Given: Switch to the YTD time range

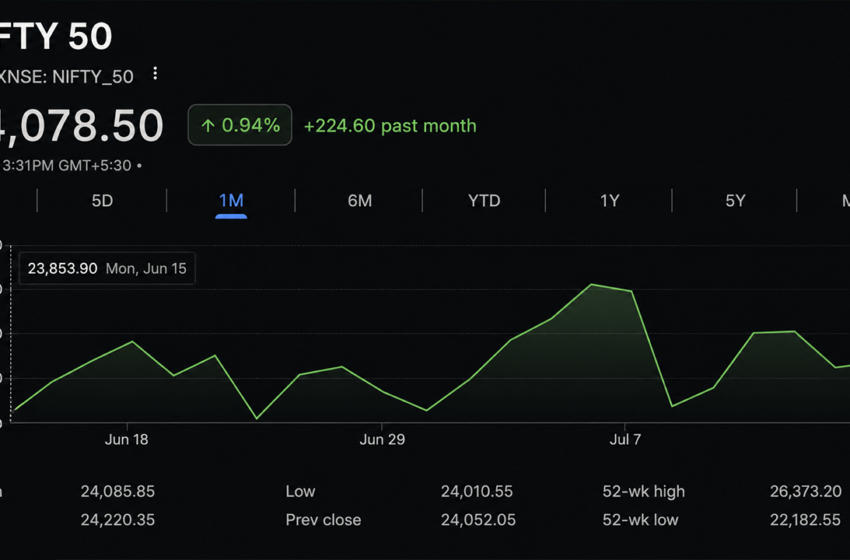Looking at the screenshot, I should click(x=484, y=201).
